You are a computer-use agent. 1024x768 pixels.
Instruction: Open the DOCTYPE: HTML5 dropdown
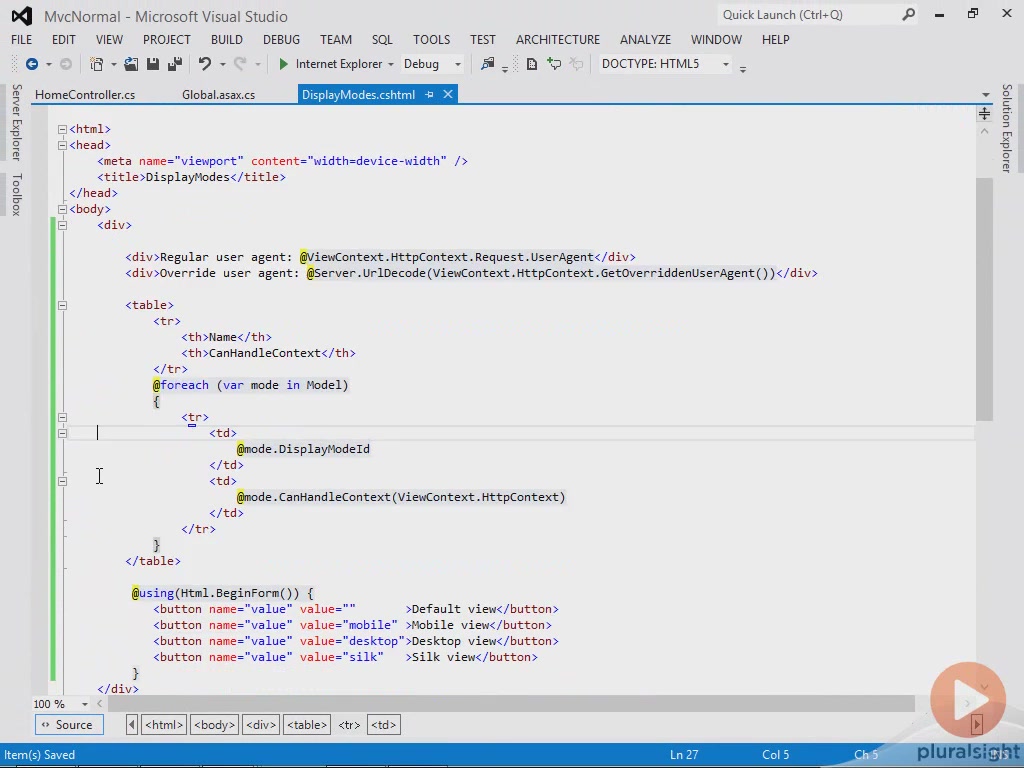(x=725, y=64)
